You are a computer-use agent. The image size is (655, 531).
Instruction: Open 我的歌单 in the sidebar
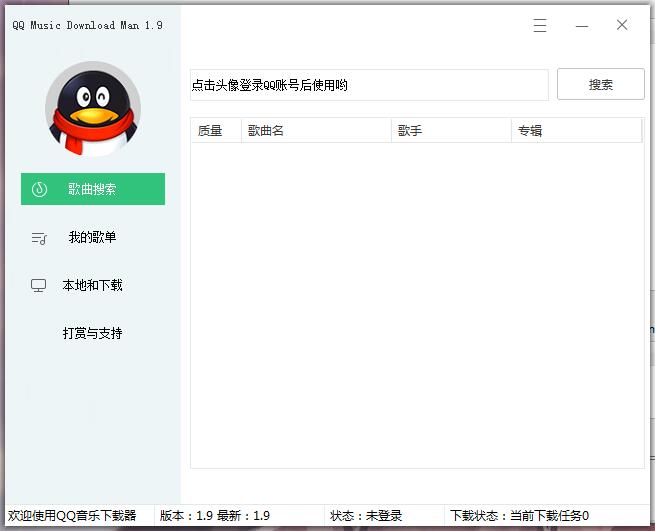tap(92, 237)
